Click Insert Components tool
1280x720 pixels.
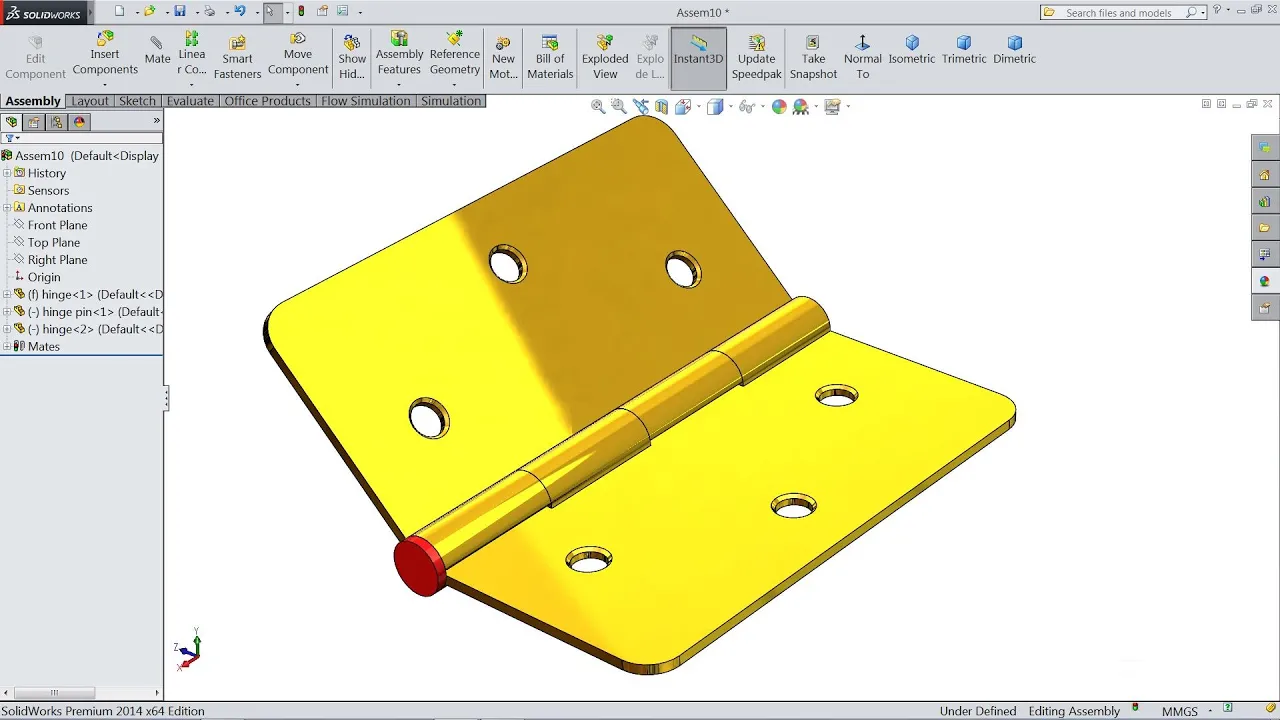pyautogui.click(x=105, y=53)
